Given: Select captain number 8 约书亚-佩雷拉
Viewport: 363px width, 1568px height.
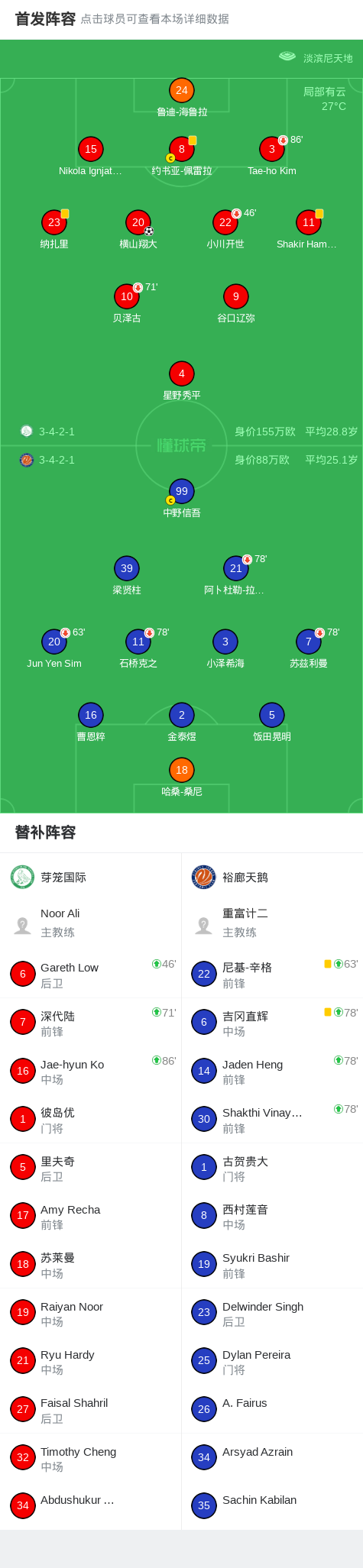Looking at the screenshot, I should click(x=181, y=150).
